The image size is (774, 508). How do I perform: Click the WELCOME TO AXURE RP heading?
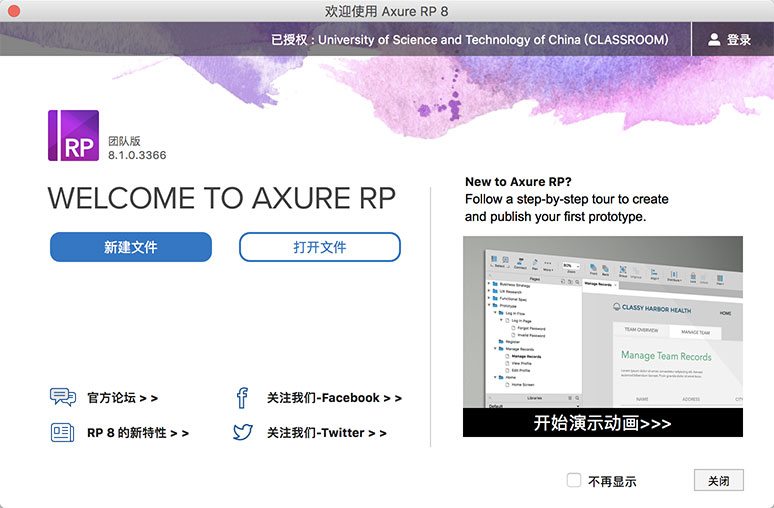pos(222,198)
